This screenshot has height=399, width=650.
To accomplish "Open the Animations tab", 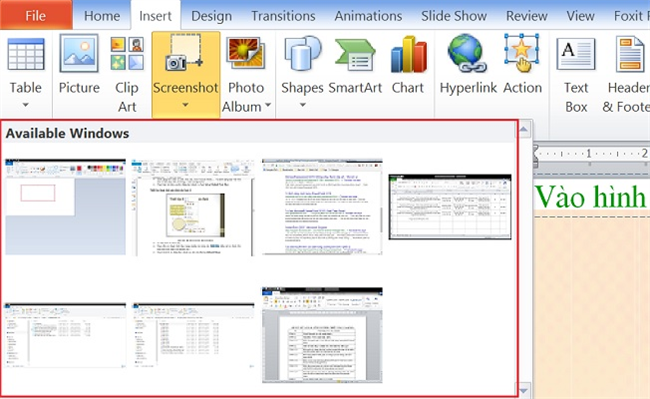I will click(368, 16).
